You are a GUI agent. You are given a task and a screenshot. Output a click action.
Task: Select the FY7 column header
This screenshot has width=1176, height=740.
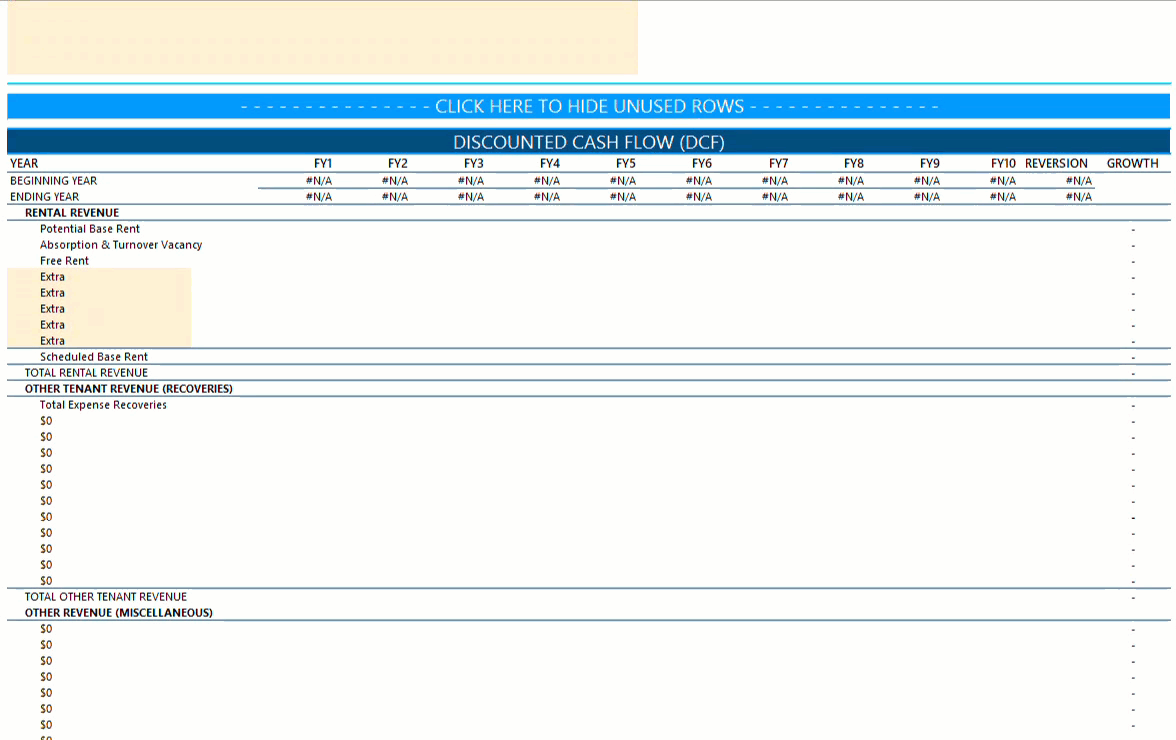[778, 163]
